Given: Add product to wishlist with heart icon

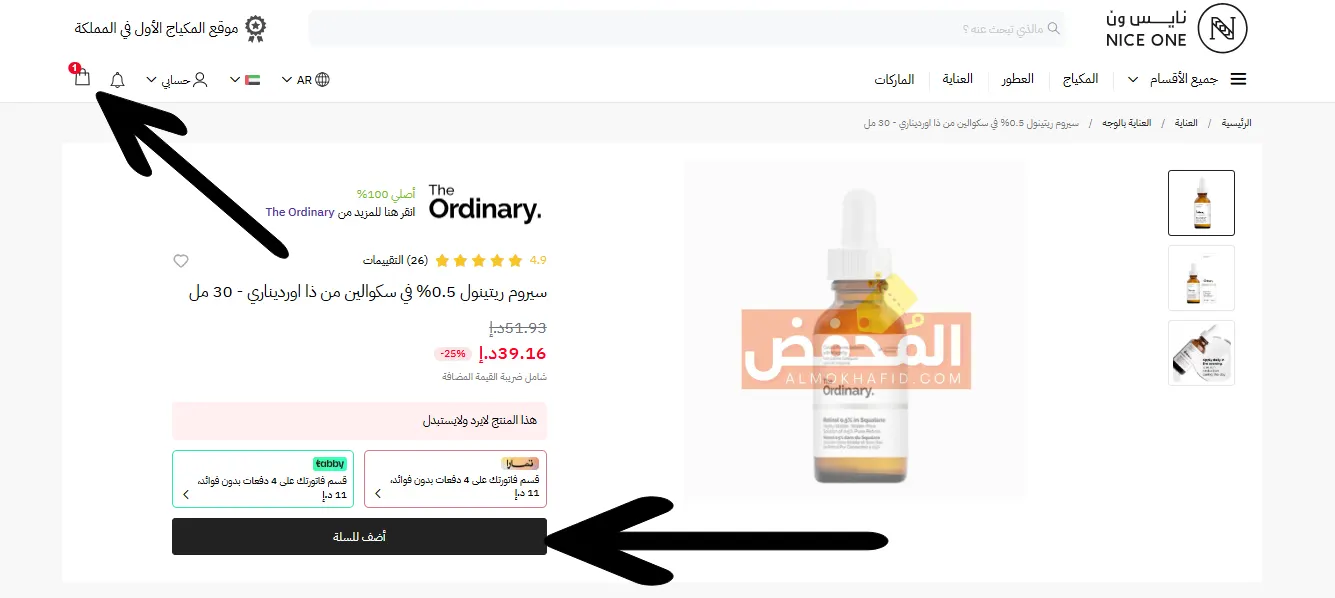Looking at the screenshot, I should (181, 261).
